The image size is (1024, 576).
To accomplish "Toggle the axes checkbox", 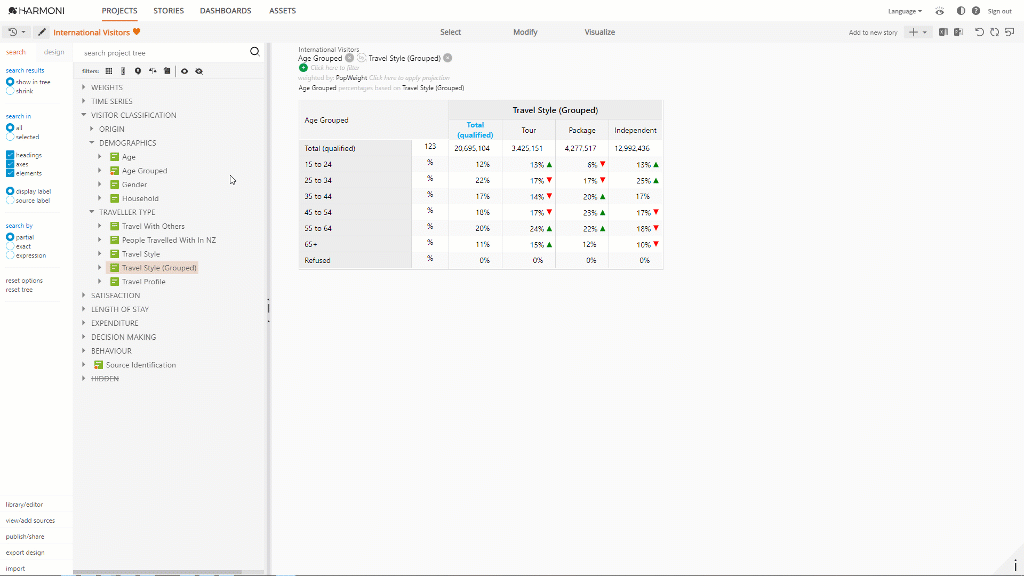I will click(x=10, y=164).
